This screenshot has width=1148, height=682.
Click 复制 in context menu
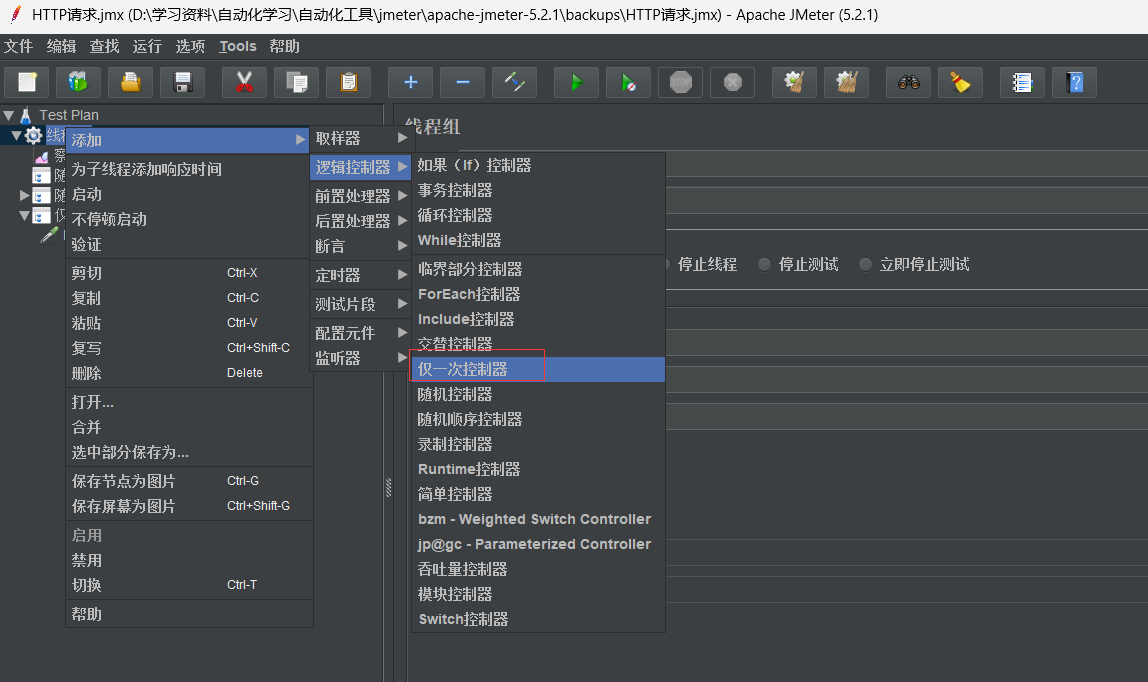(190, 298)
